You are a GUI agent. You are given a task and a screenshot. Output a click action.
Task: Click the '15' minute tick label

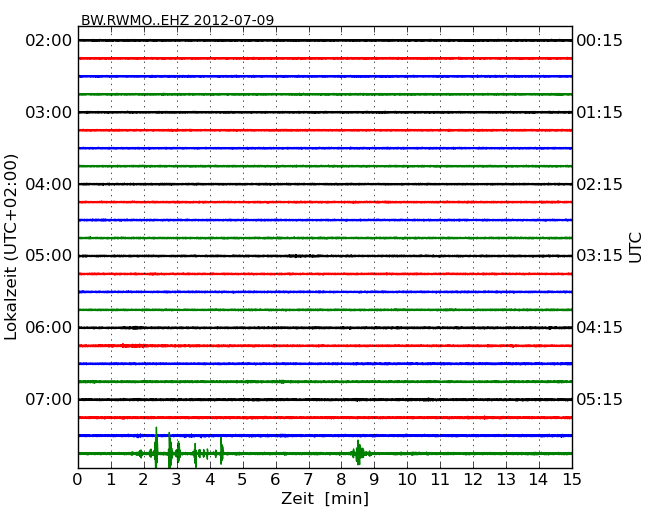click(572, 479)
